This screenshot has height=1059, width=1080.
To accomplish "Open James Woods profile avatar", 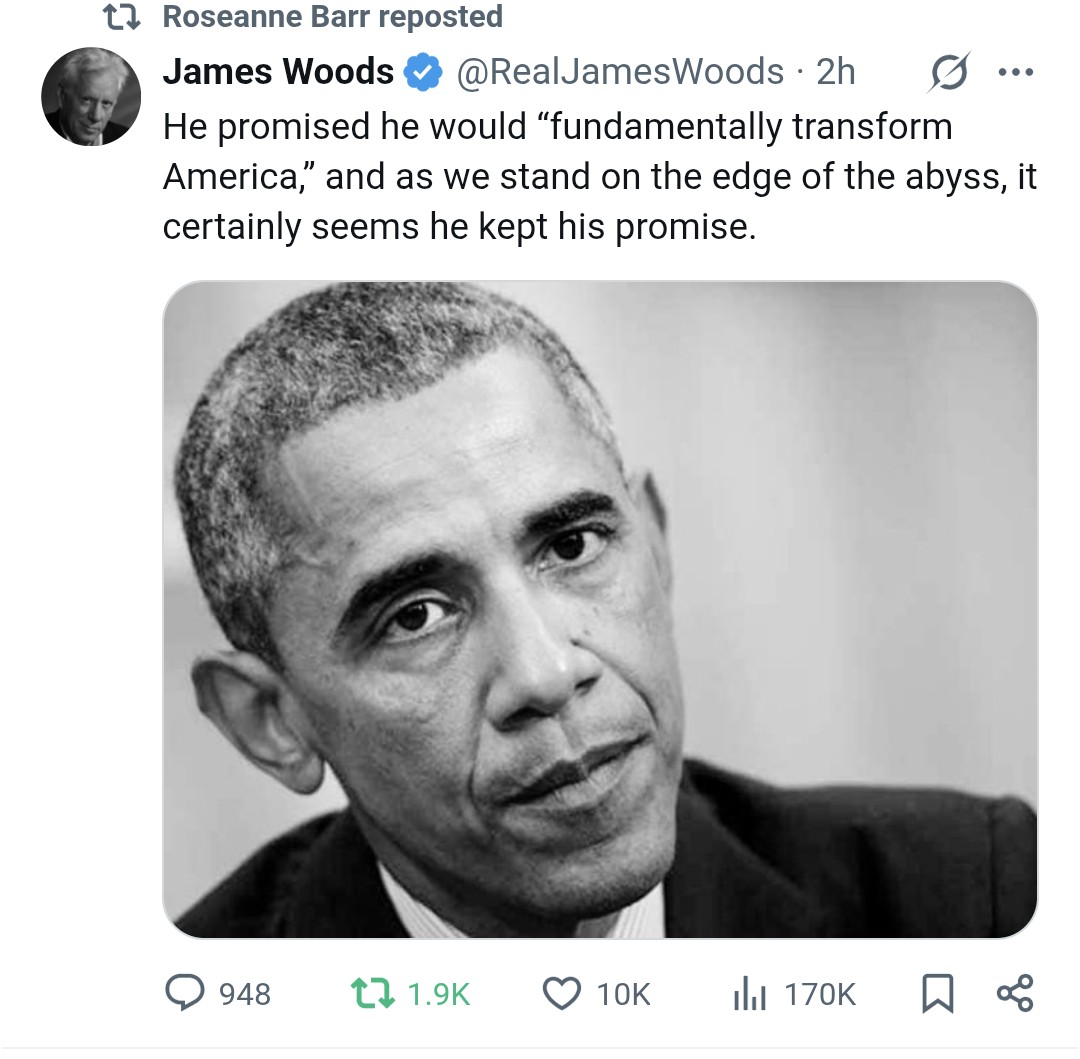I will tap(91, 96).
